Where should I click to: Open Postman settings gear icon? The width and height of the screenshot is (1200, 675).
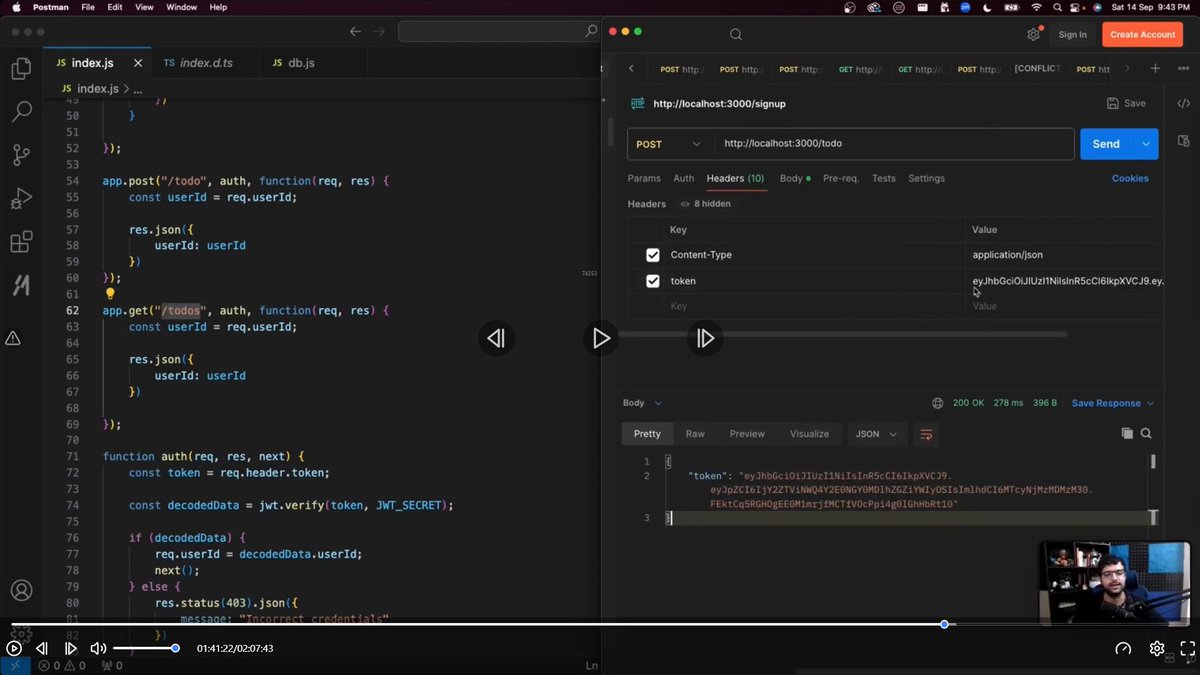click(1033, 34)
